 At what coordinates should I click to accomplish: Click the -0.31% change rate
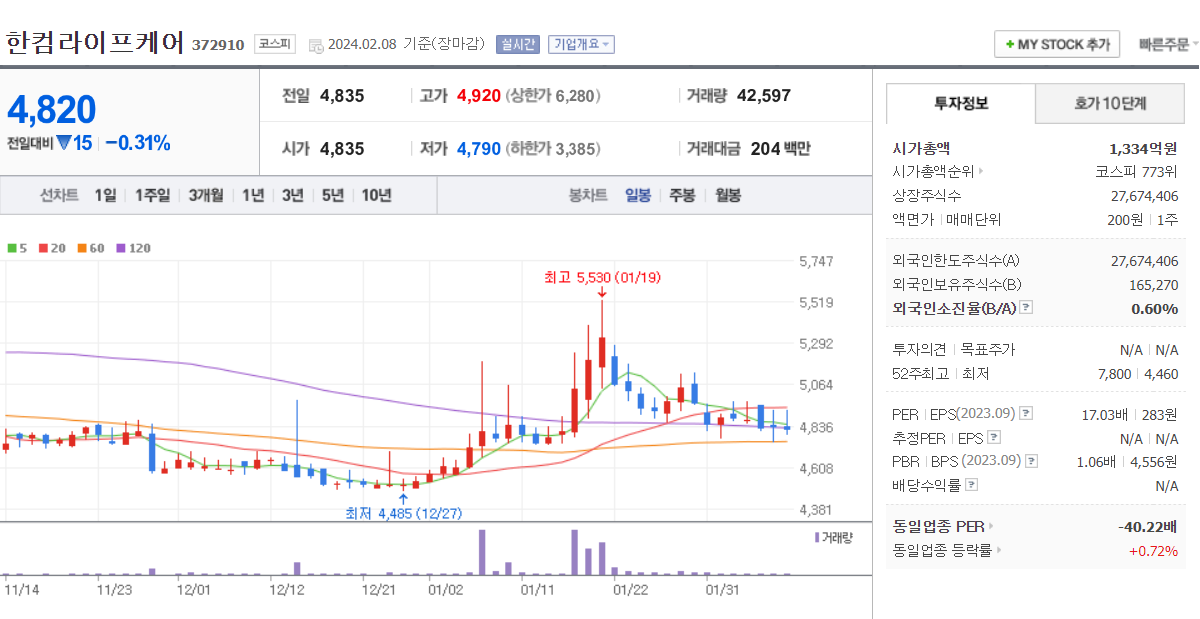point(138,143)
